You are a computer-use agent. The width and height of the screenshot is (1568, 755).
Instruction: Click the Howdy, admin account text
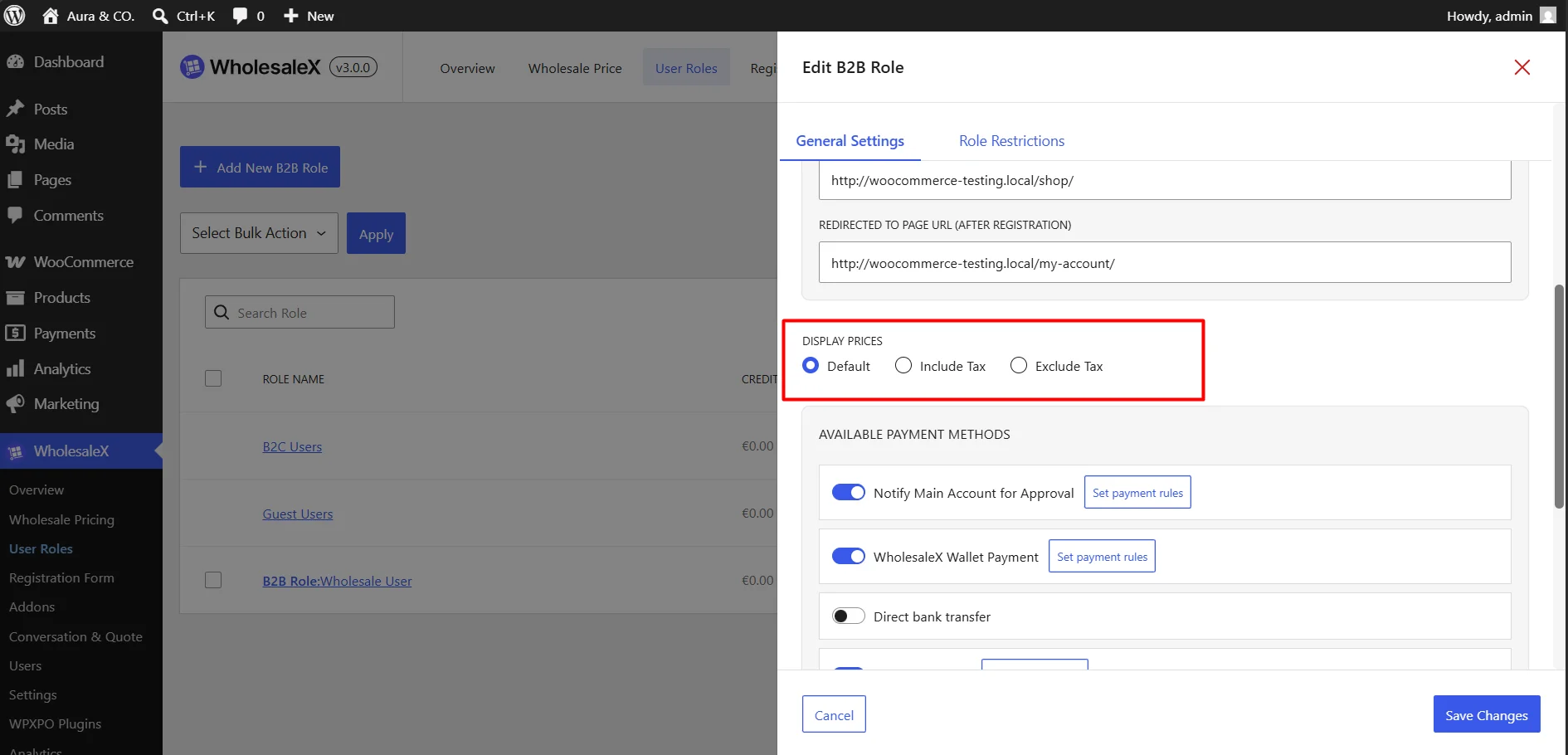click(x=1489, y=16)
